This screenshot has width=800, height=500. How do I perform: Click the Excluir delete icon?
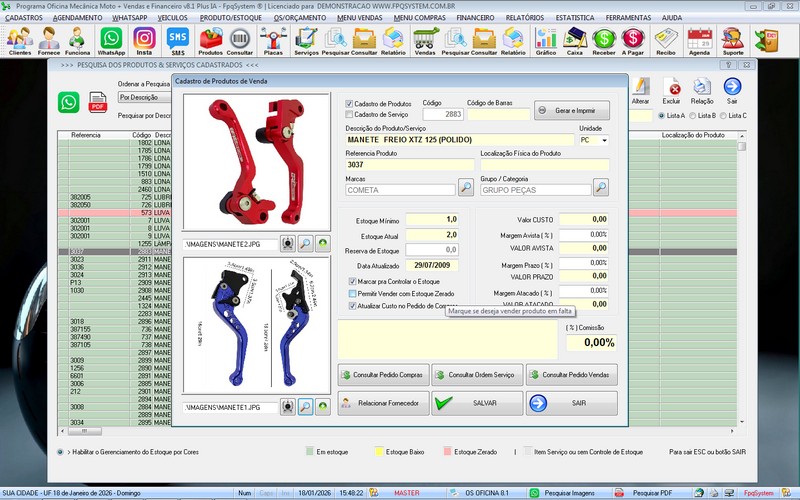pyautogui.click(x=672, y=90)
